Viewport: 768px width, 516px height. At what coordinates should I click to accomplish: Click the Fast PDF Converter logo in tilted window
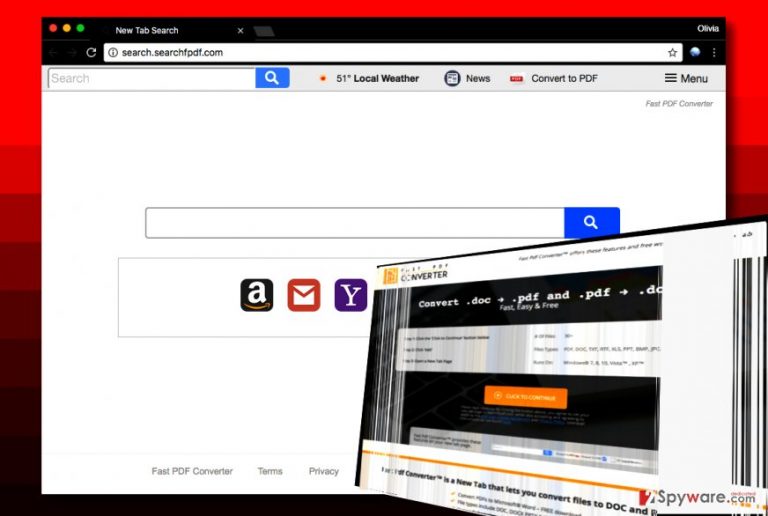tap(415, 274)
